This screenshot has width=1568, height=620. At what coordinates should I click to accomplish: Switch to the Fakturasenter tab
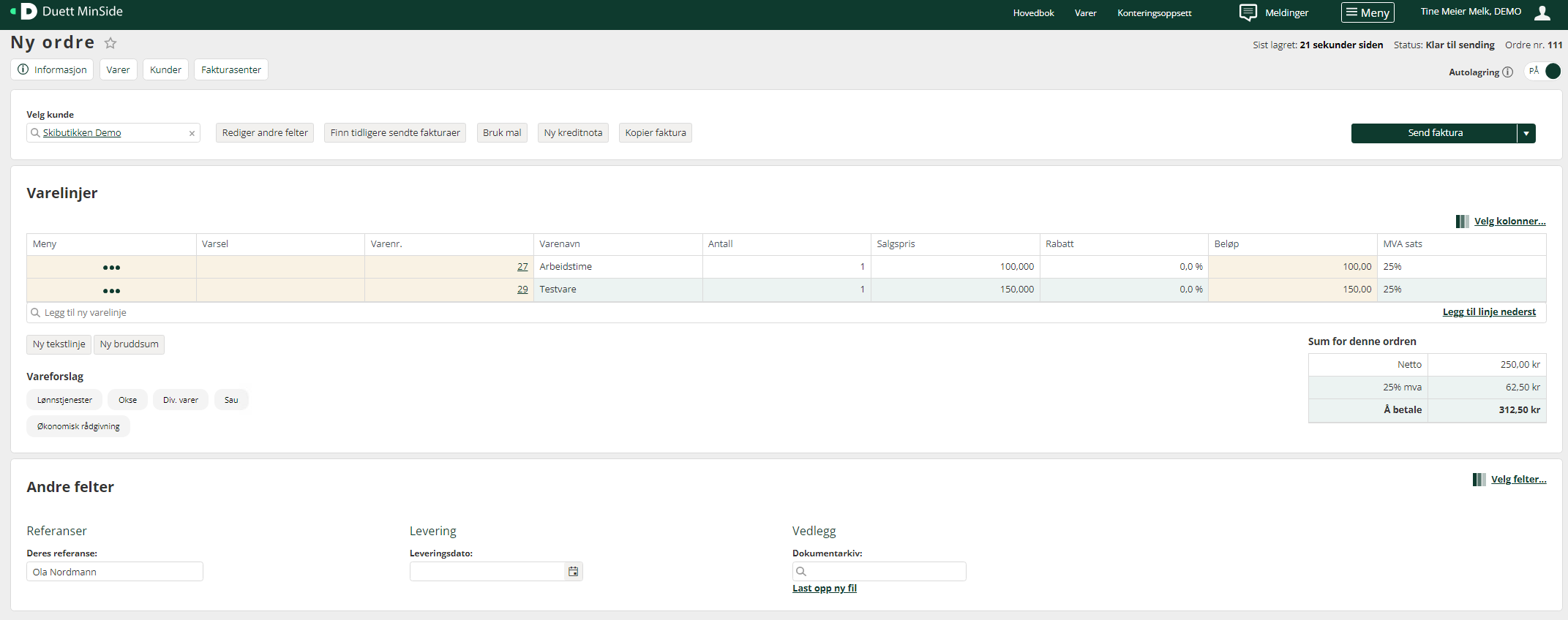(230, 70)
